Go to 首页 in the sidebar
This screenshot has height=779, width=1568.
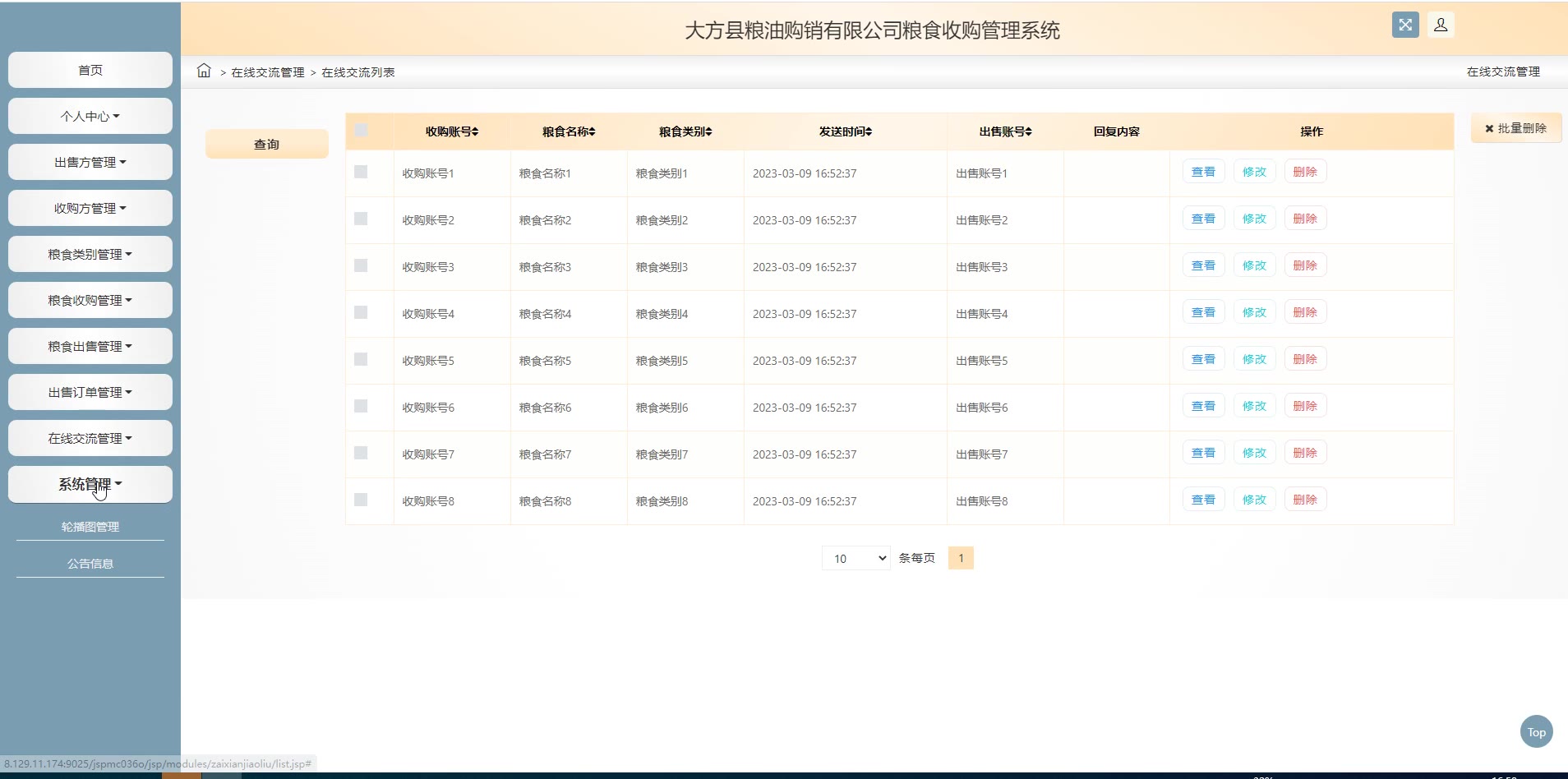[x=90, y=70]
